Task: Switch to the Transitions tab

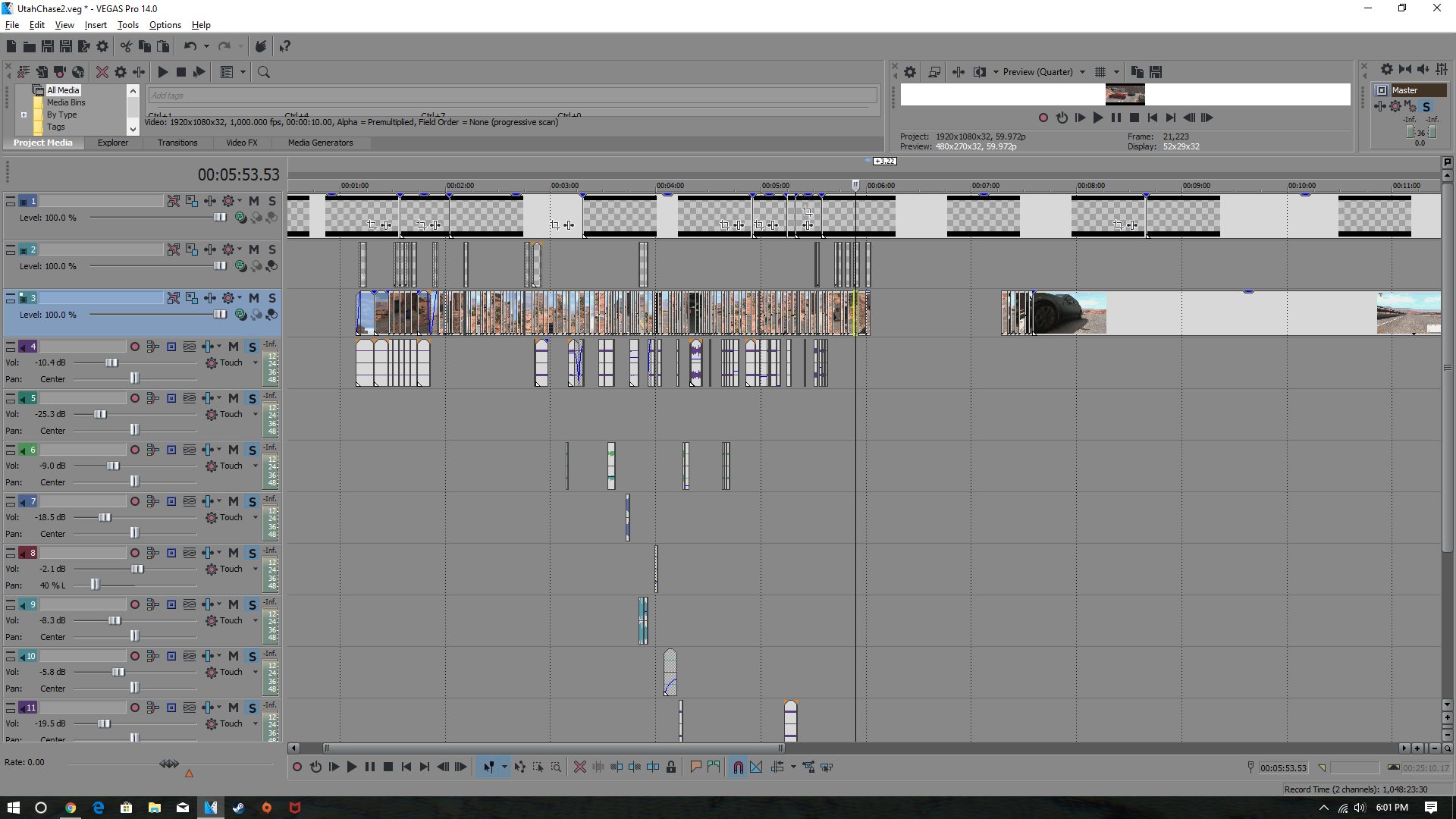Action: click(x=177, y=143)
